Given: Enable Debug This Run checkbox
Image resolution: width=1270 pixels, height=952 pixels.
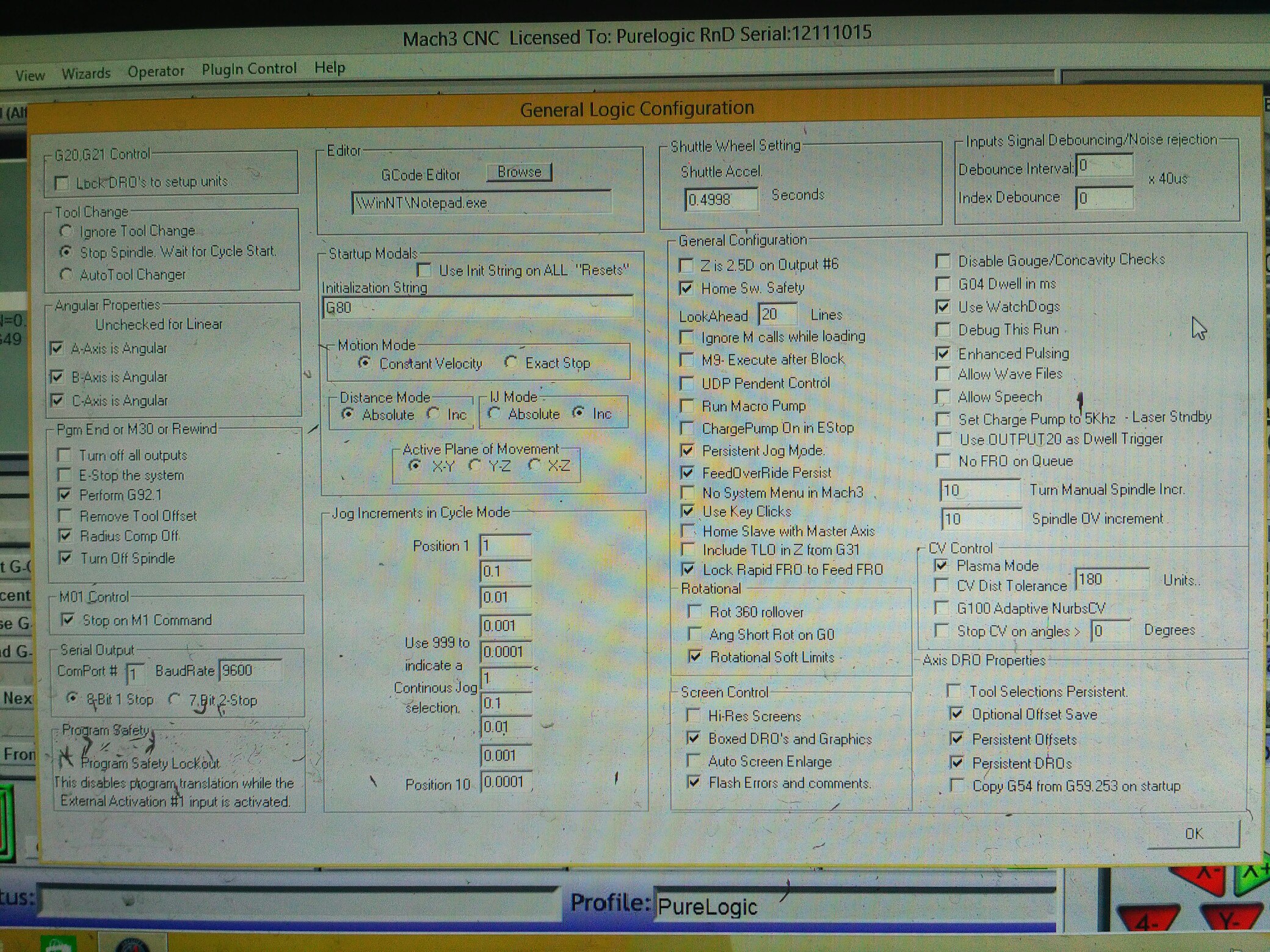Looking at the screenshot, I should tap(943, 330).
